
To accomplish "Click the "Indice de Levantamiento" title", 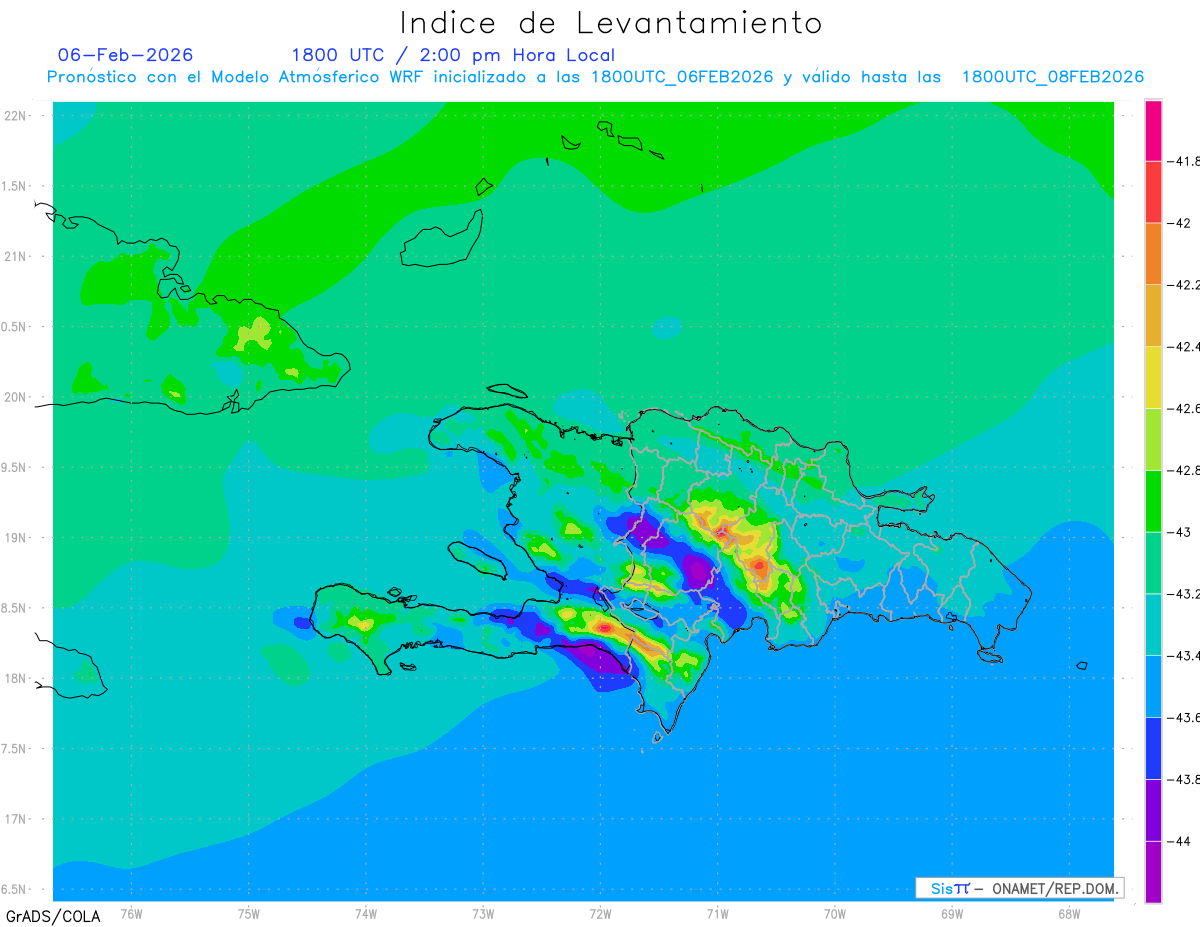I will point(611,22).
